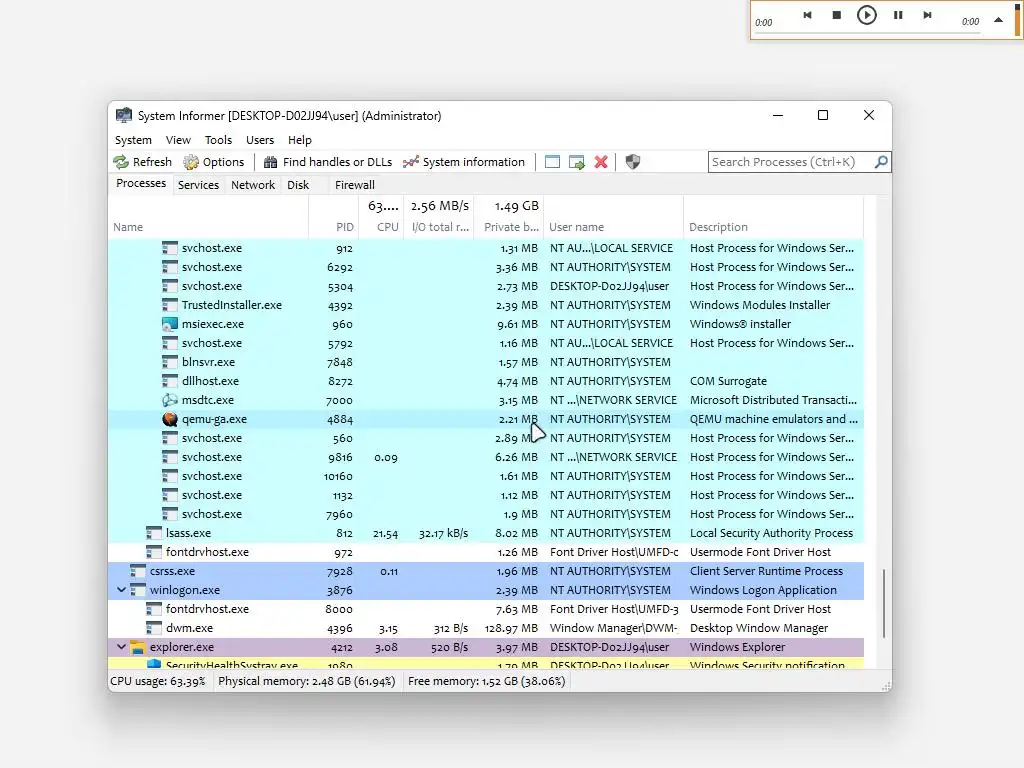The image size is (1024, 768).
Task: Switch to the Network tab
Action: pyautogui.click(x=253, y=185)
